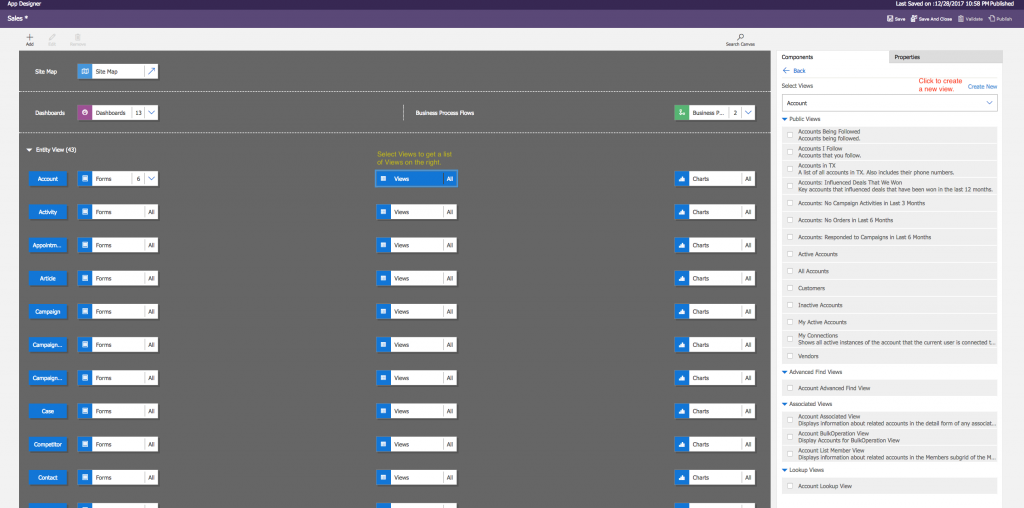Viewport: 1024px width, 508px height.
Task: Open Site Map editor arrow icon
Action: pyautogui.click(x=151, y=71)
